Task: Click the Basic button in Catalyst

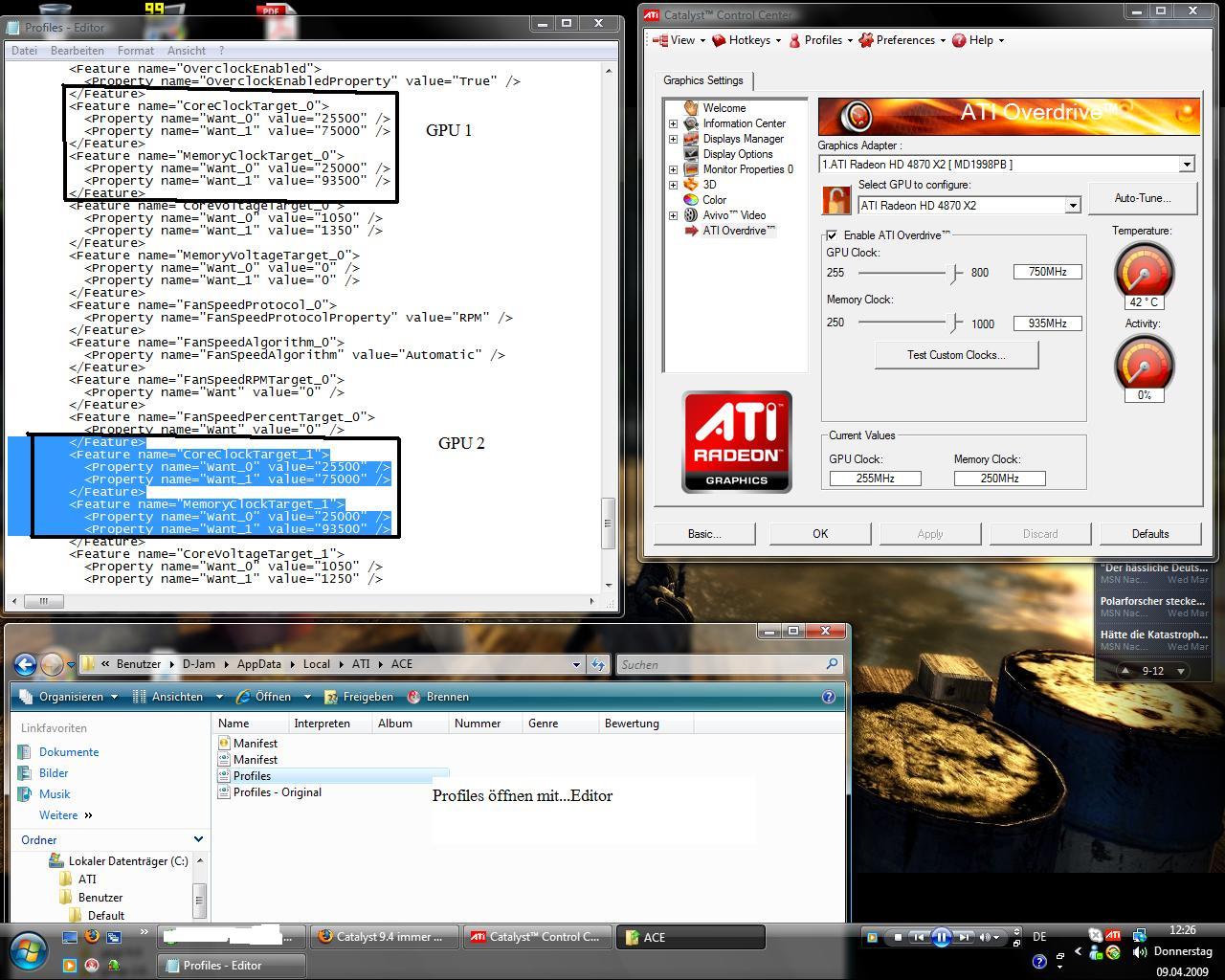Action: pyautogui.click(x=704, y=534)
